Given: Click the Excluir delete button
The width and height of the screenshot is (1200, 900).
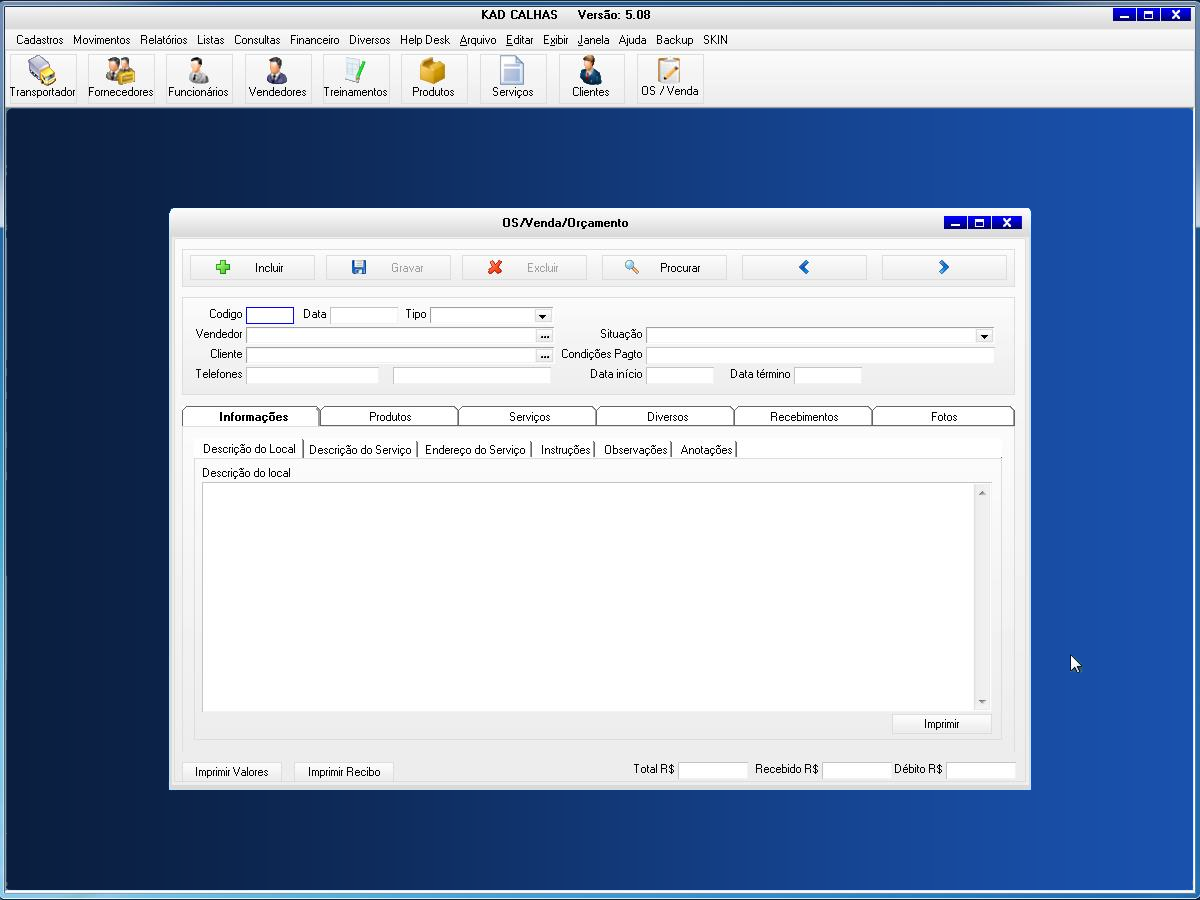Looking at the screenshot, I should point(524,268).
